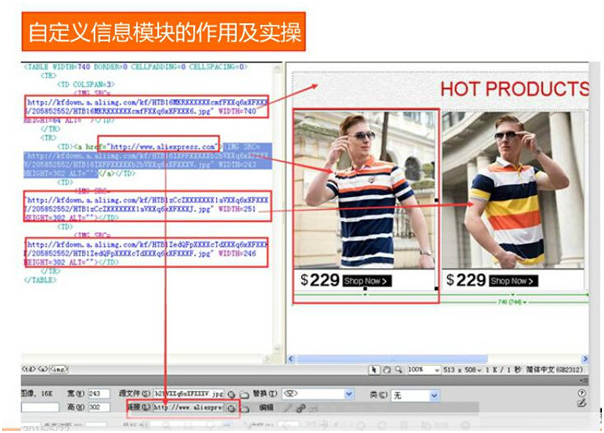The image size is (604, 433).
Task: Click the image ID name field
Action: pyautogui.click(x=40, y=407)
